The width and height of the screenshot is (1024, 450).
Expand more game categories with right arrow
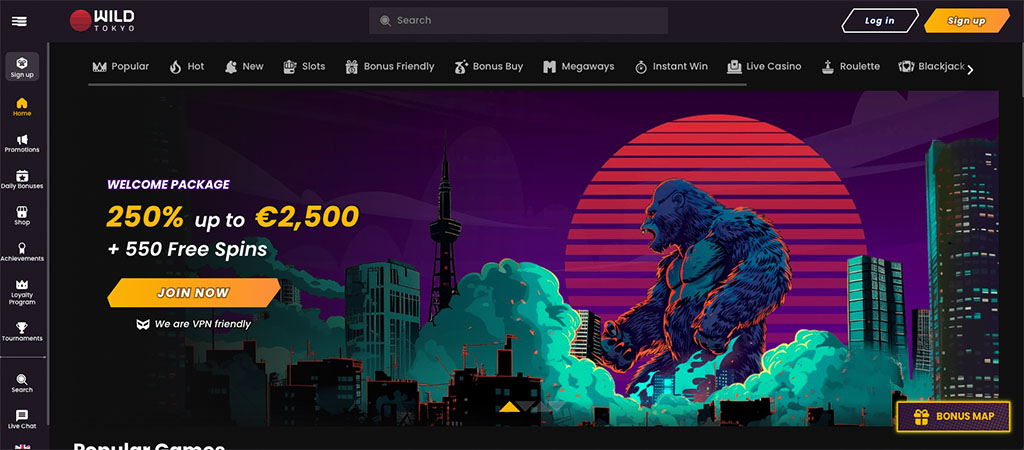[970, 70]
